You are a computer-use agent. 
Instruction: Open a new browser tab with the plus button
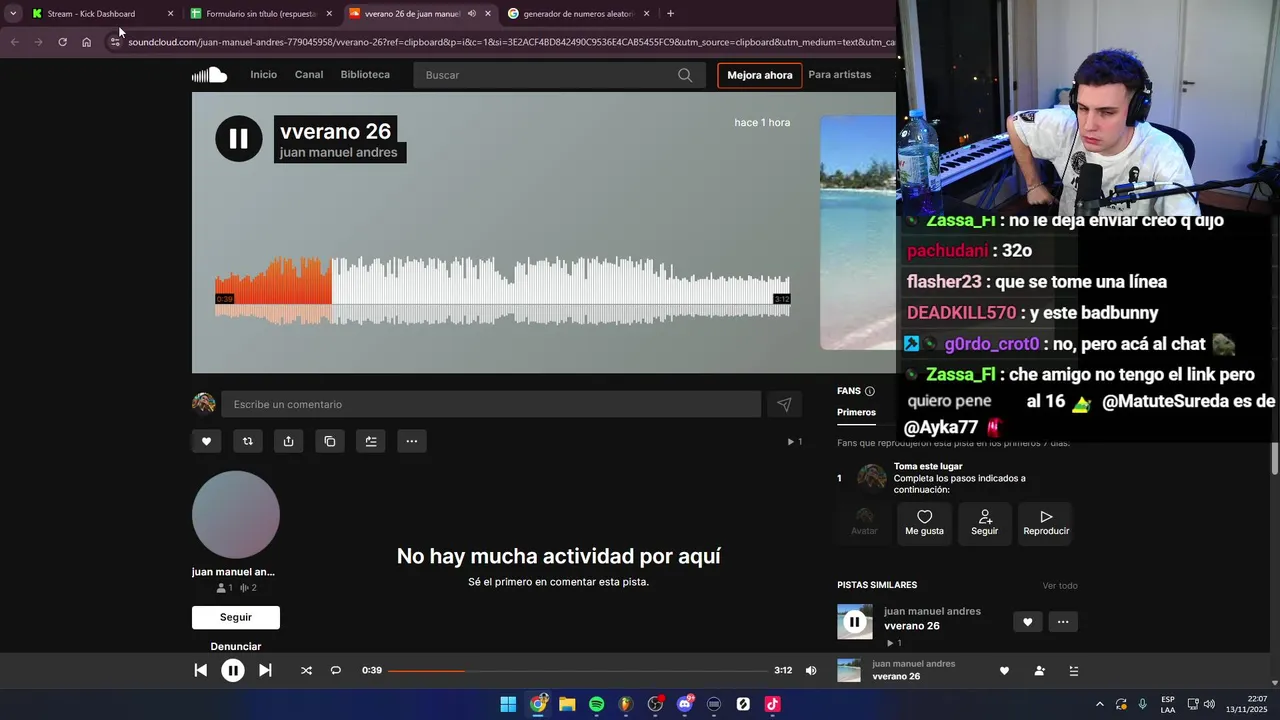[670, 14]
